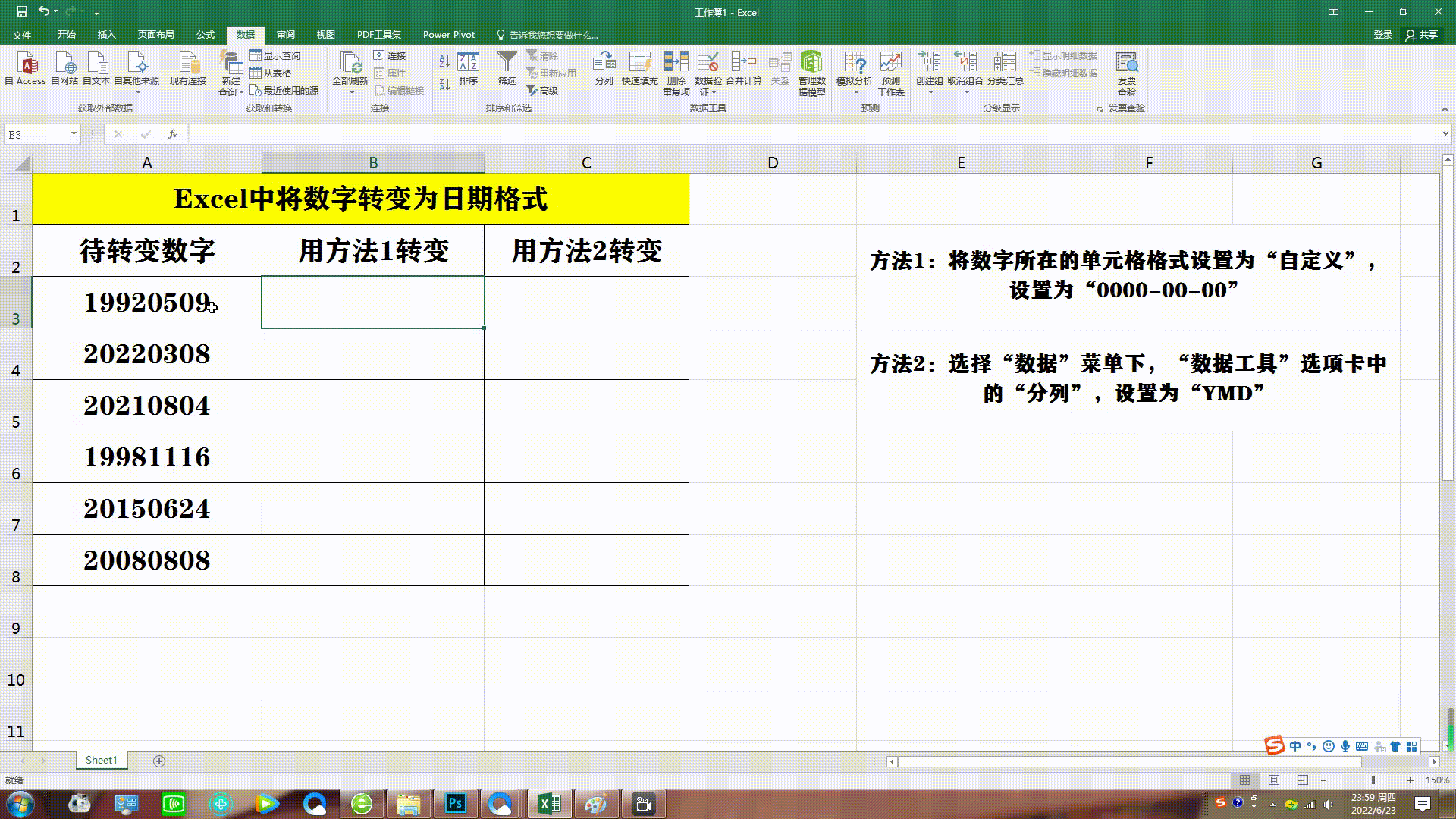1456x819 pixels.
Task: Select cell containing 19981116
Action: point(147,457)
